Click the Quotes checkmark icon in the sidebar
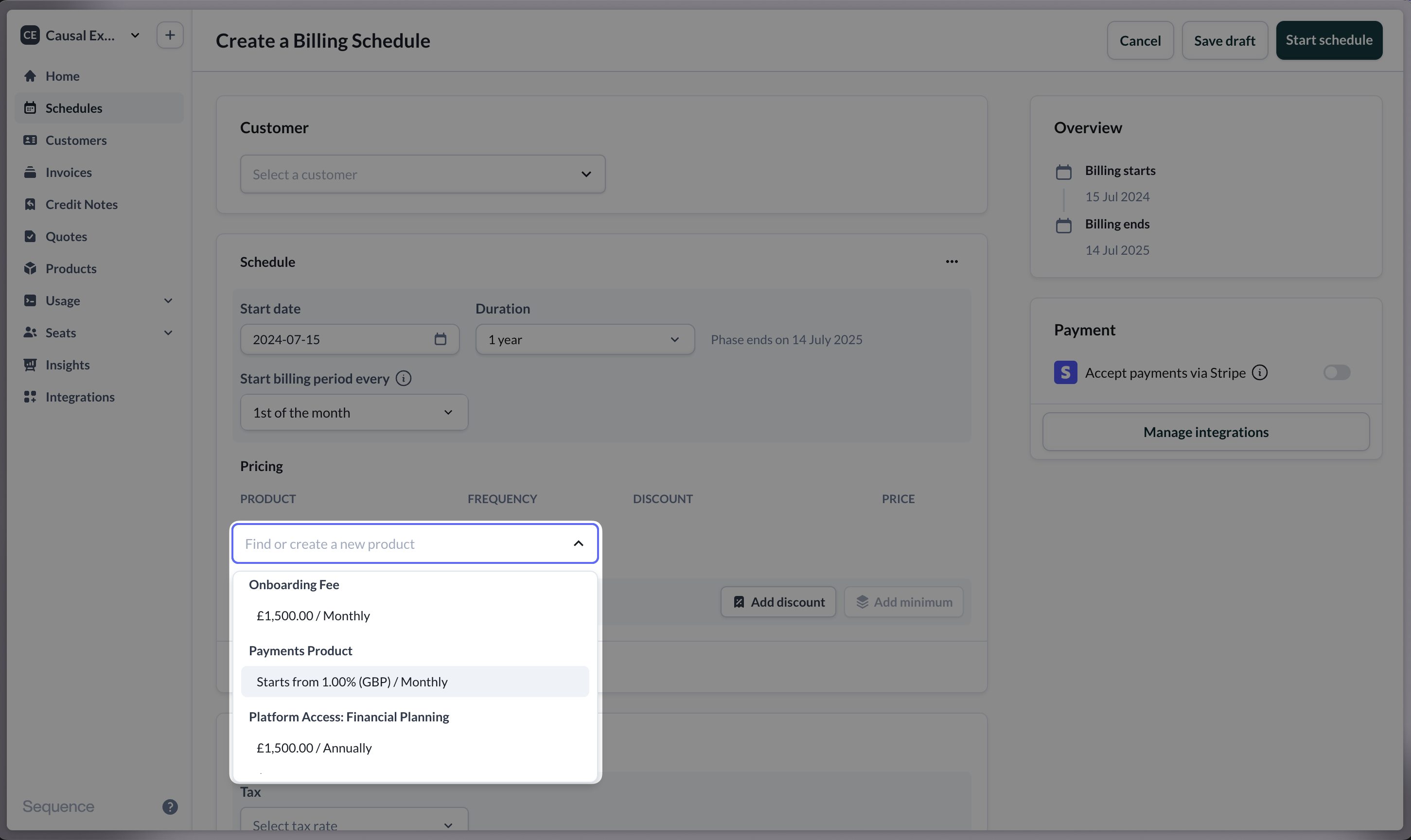Screen dimensions: 1411x840 30,236
